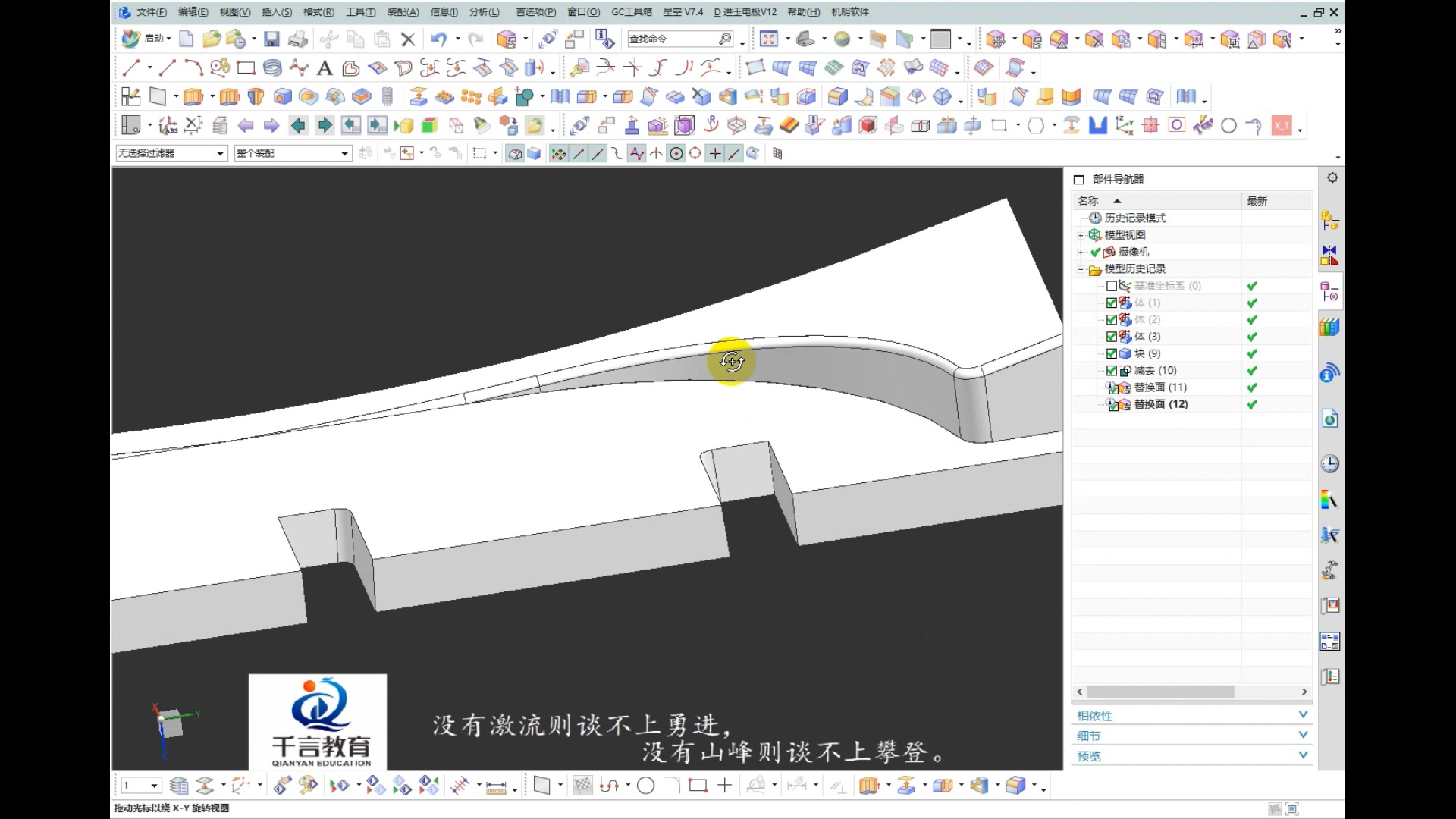Image resolution: width=1456 pixels, height=819 pixels.
Task: Open the History clock icon in sidebar
Action: (x=1329, y=464)
